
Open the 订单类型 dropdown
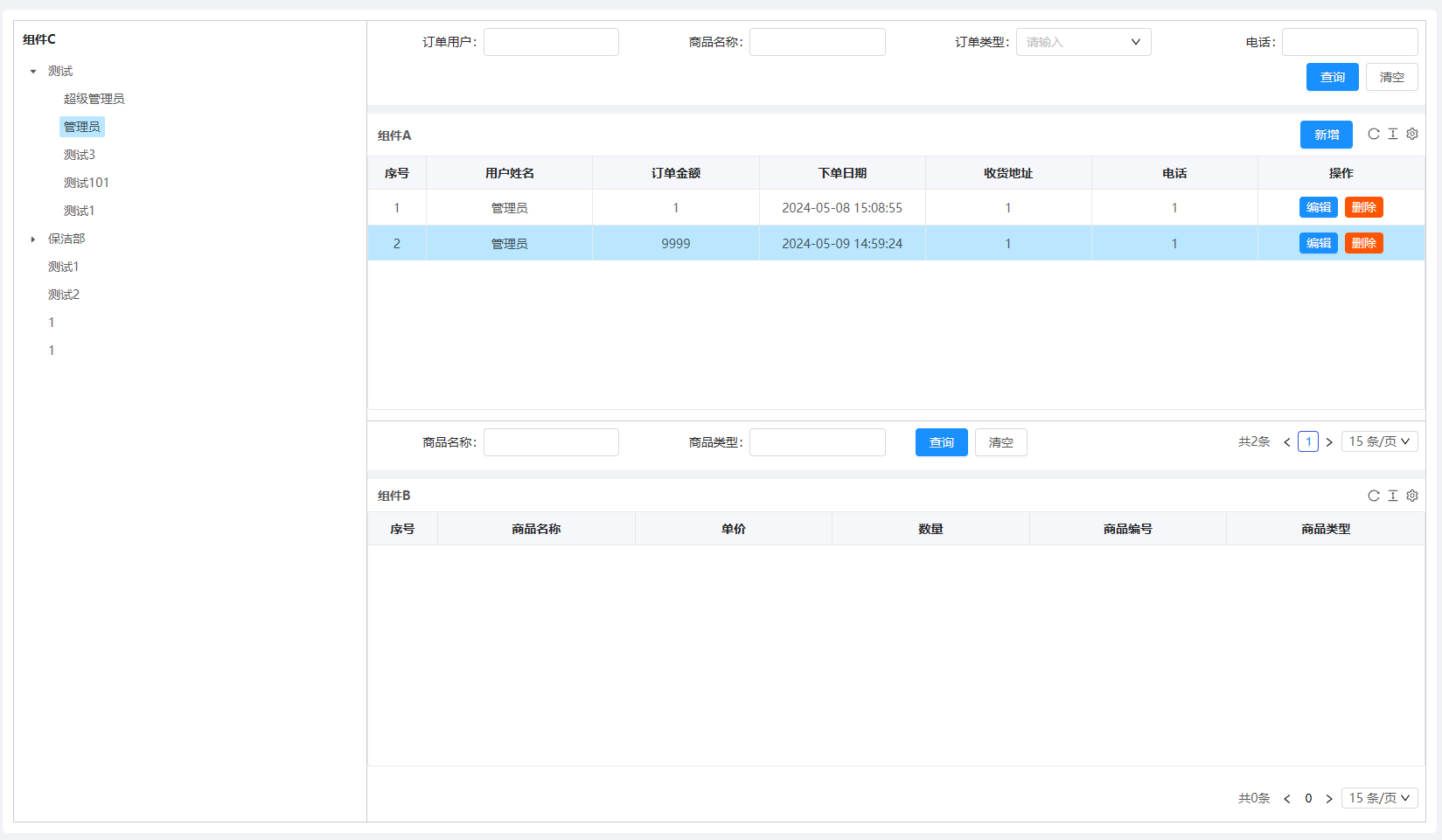[x=1083, y=42]
